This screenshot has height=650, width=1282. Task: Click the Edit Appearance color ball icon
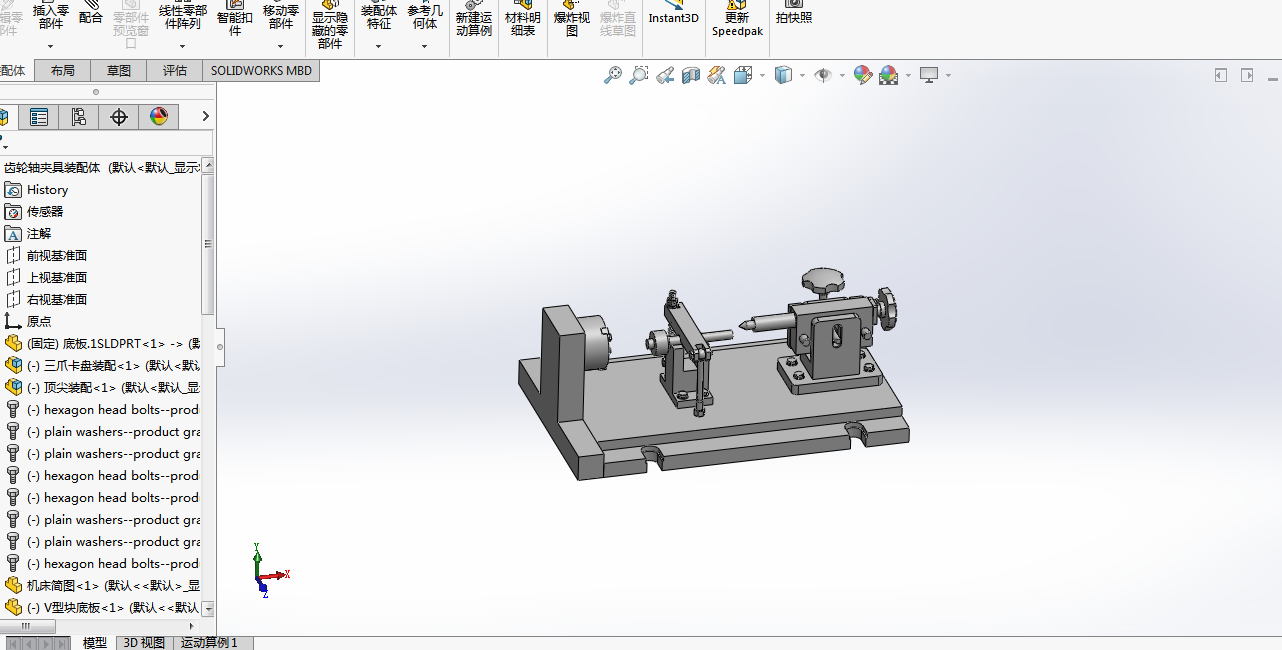862,75
